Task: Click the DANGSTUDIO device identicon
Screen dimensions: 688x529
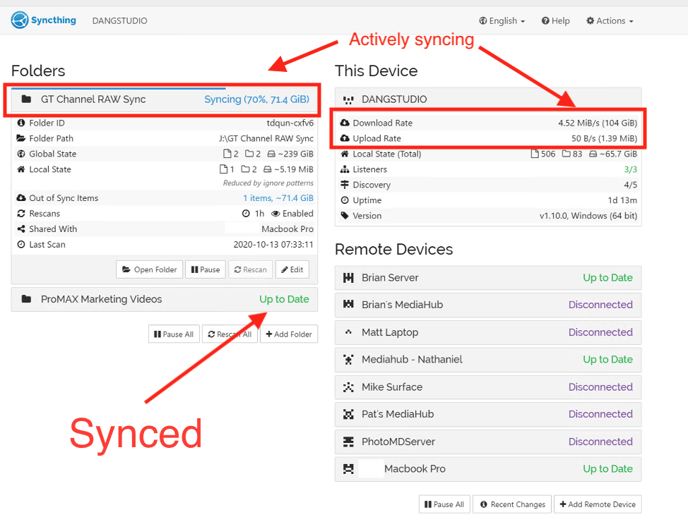Action: [348, 100]
